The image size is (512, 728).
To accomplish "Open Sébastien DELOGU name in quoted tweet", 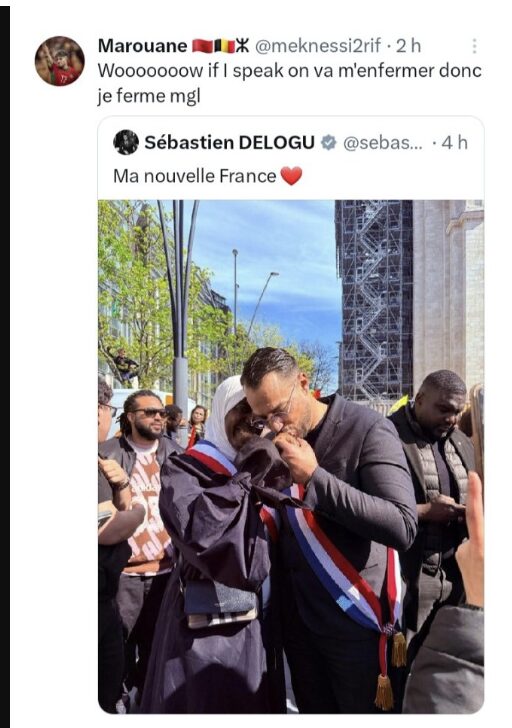I will click(229, 143).
